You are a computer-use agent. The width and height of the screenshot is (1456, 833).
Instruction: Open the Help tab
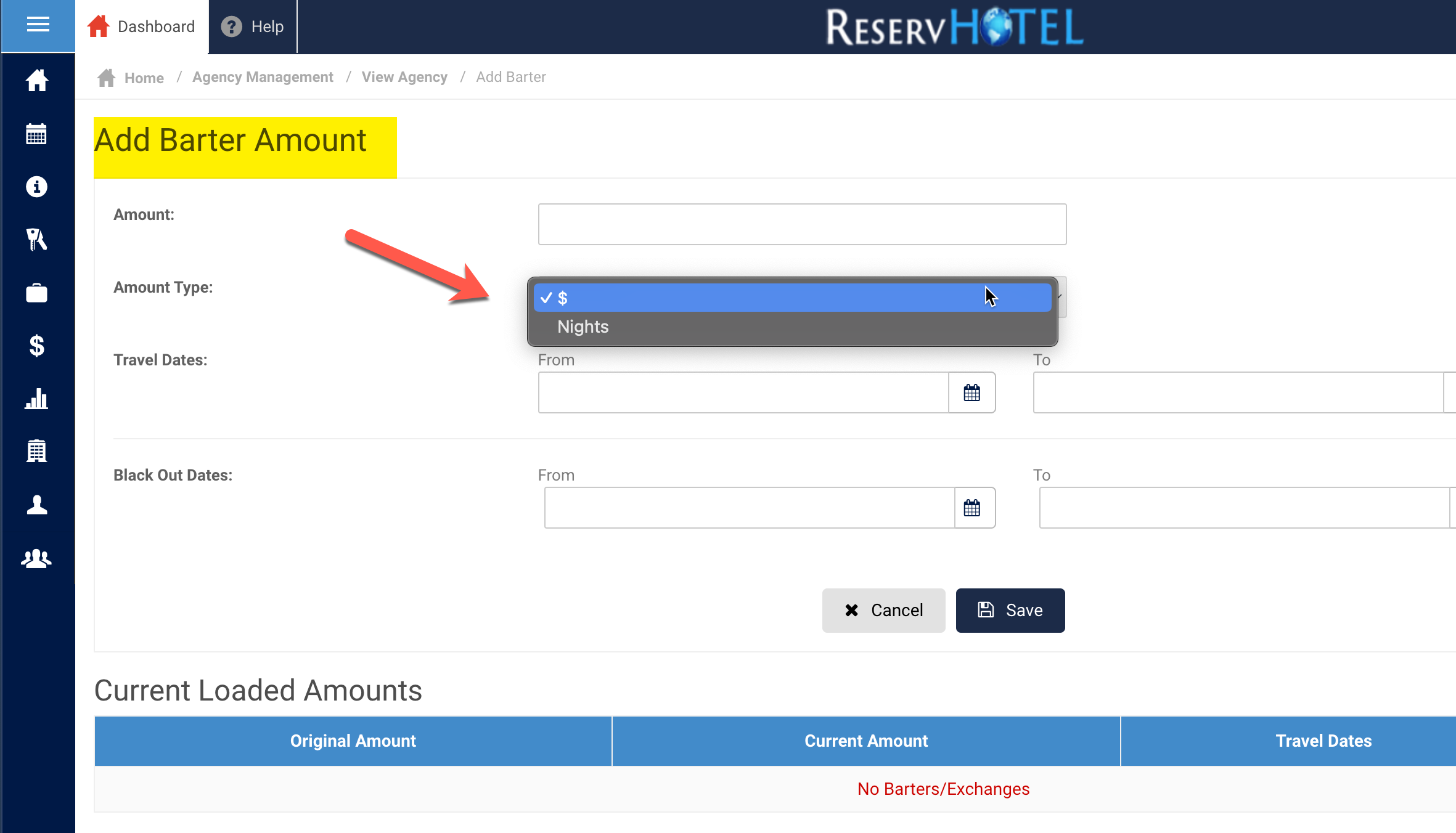253,26
